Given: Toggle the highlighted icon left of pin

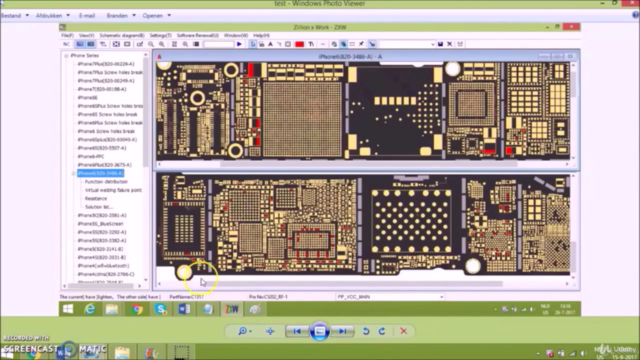Looking at the screenshot, I should tap(343, 44).
